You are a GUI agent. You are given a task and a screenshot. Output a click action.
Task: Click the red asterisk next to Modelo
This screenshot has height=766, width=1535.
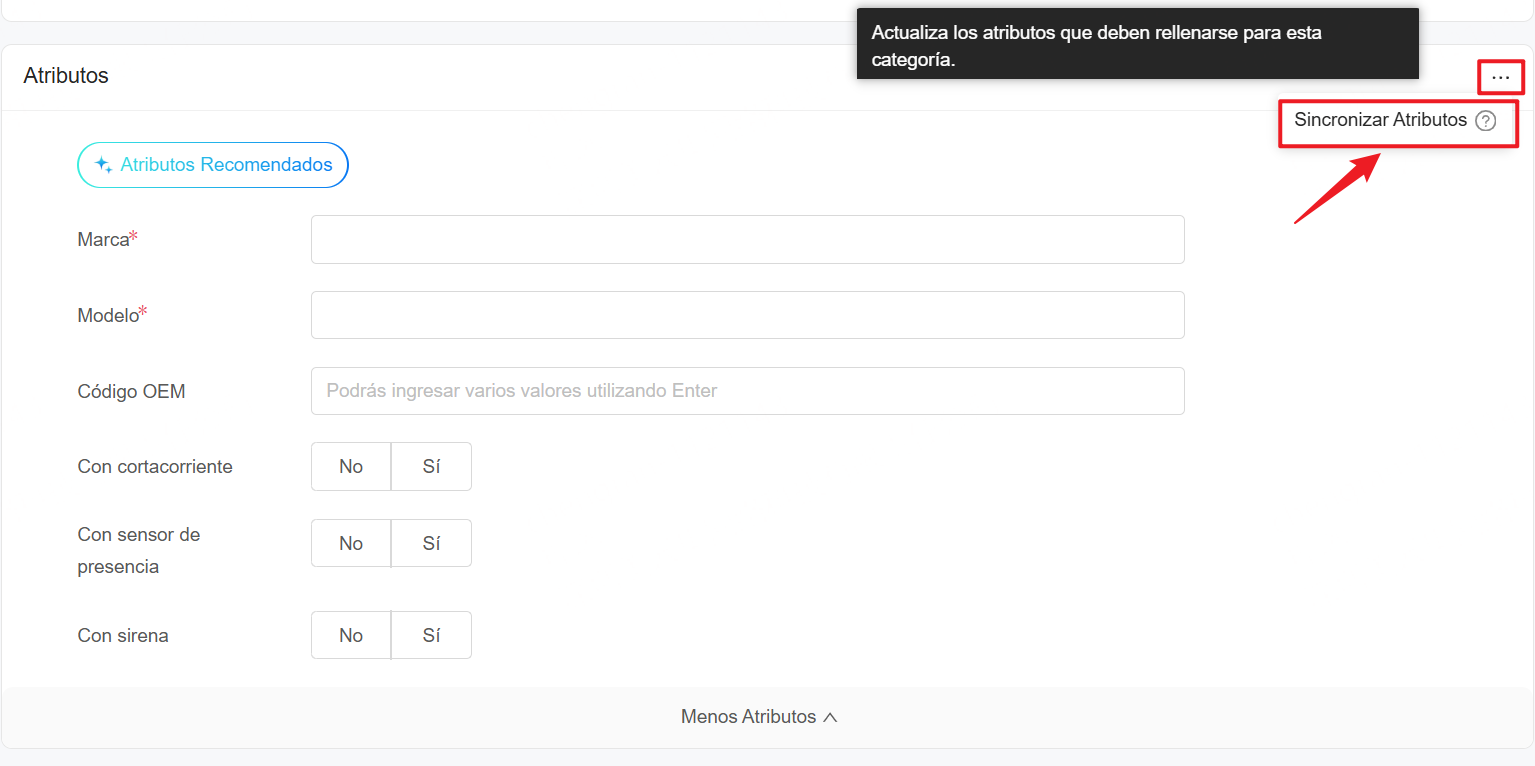[x=142, y=308]
